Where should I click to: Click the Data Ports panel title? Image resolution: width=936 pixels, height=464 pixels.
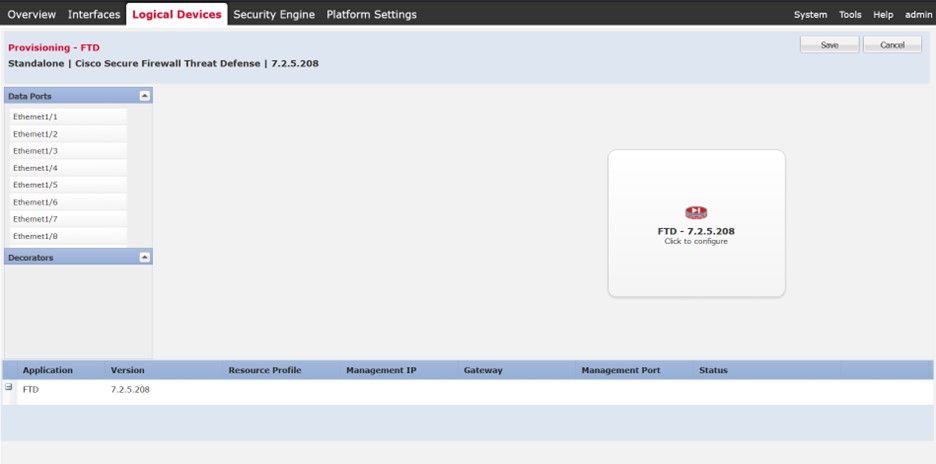pyautogui.click(x=30, y=96)
